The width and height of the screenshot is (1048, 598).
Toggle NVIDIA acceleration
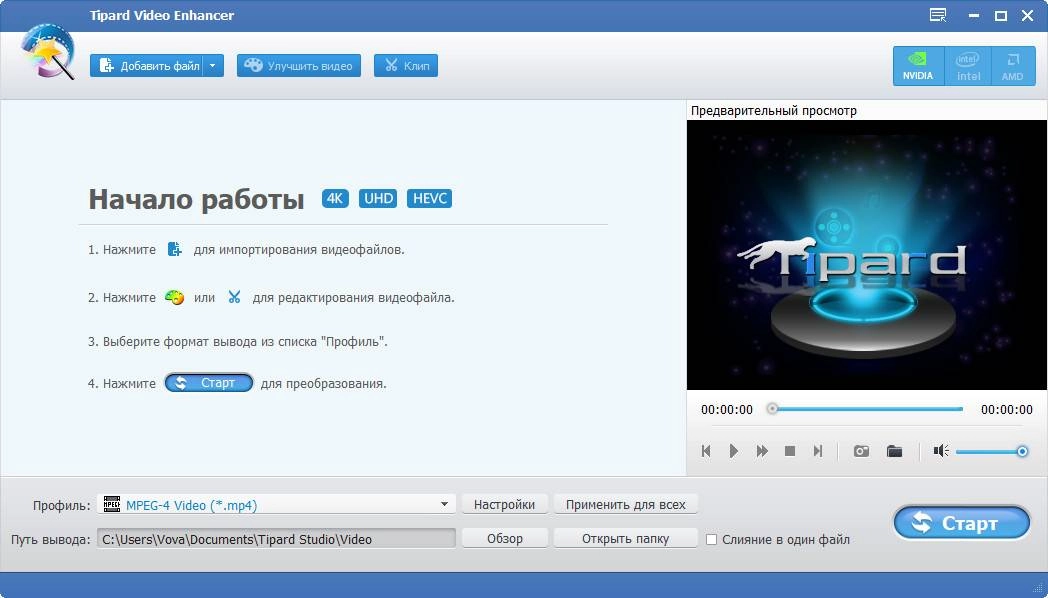click(918, 66)
